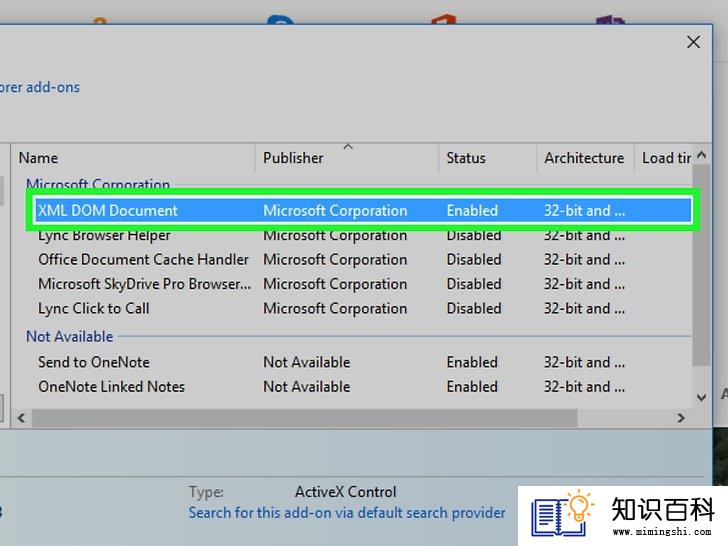Click the Microsoft Corporation group header
Viewport: 728px width, 546px height.
[x=98, y=184]
